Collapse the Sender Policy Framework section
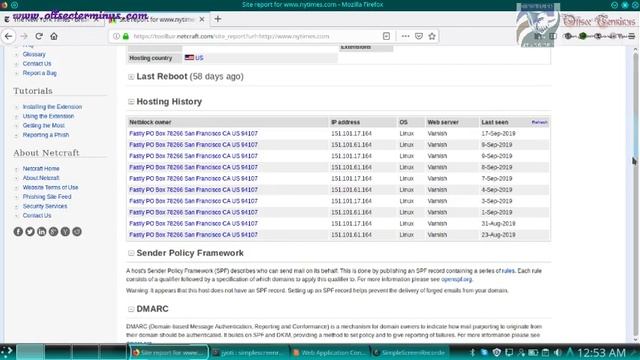Screen dimensions: 640x360 click(x=131, y=253)
